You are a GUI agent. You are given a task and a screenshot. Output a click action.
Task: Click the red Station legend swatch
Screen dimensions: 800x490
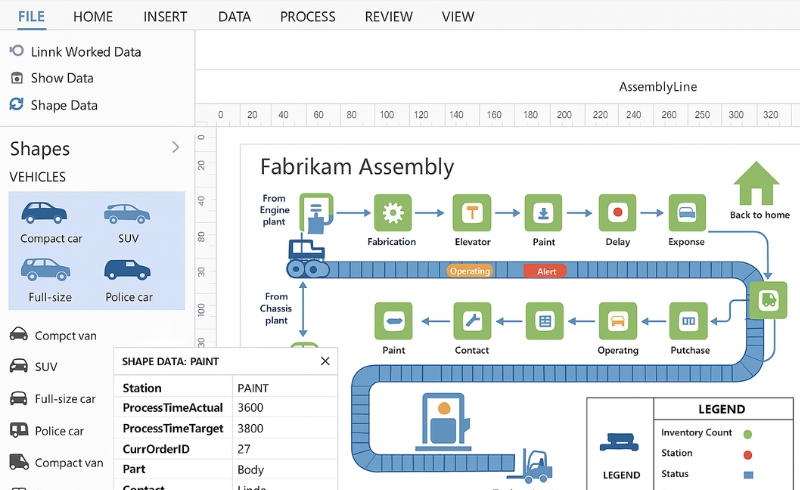(747, 455)
